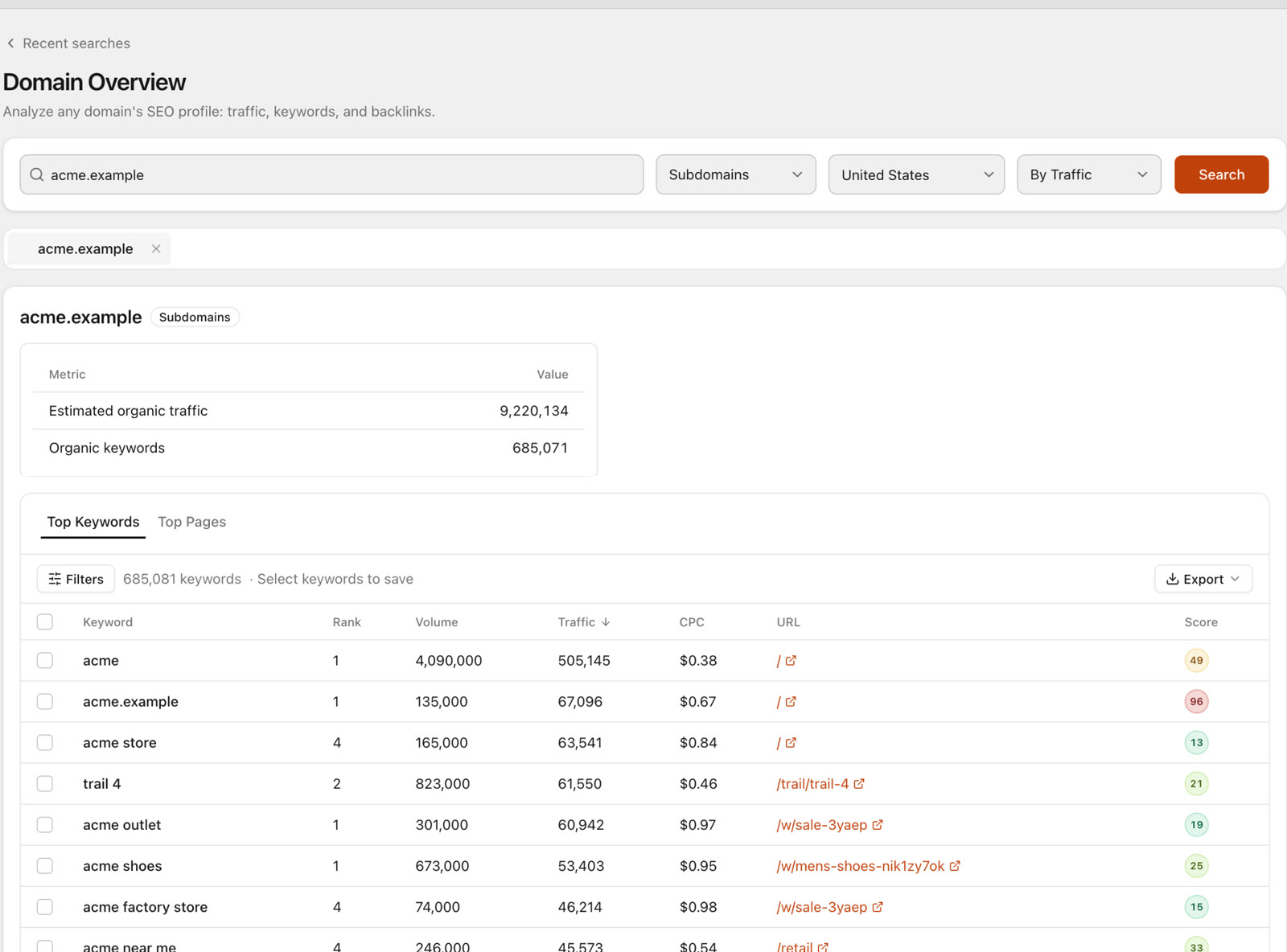Sort by the Rank column header

click(347, 622)
